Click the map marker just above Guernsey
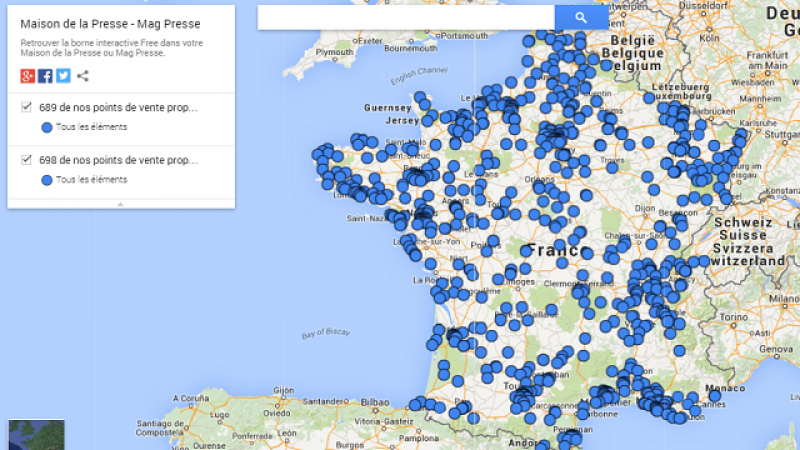The height and width of the screenshot is (450, 800). pos(421,98)
